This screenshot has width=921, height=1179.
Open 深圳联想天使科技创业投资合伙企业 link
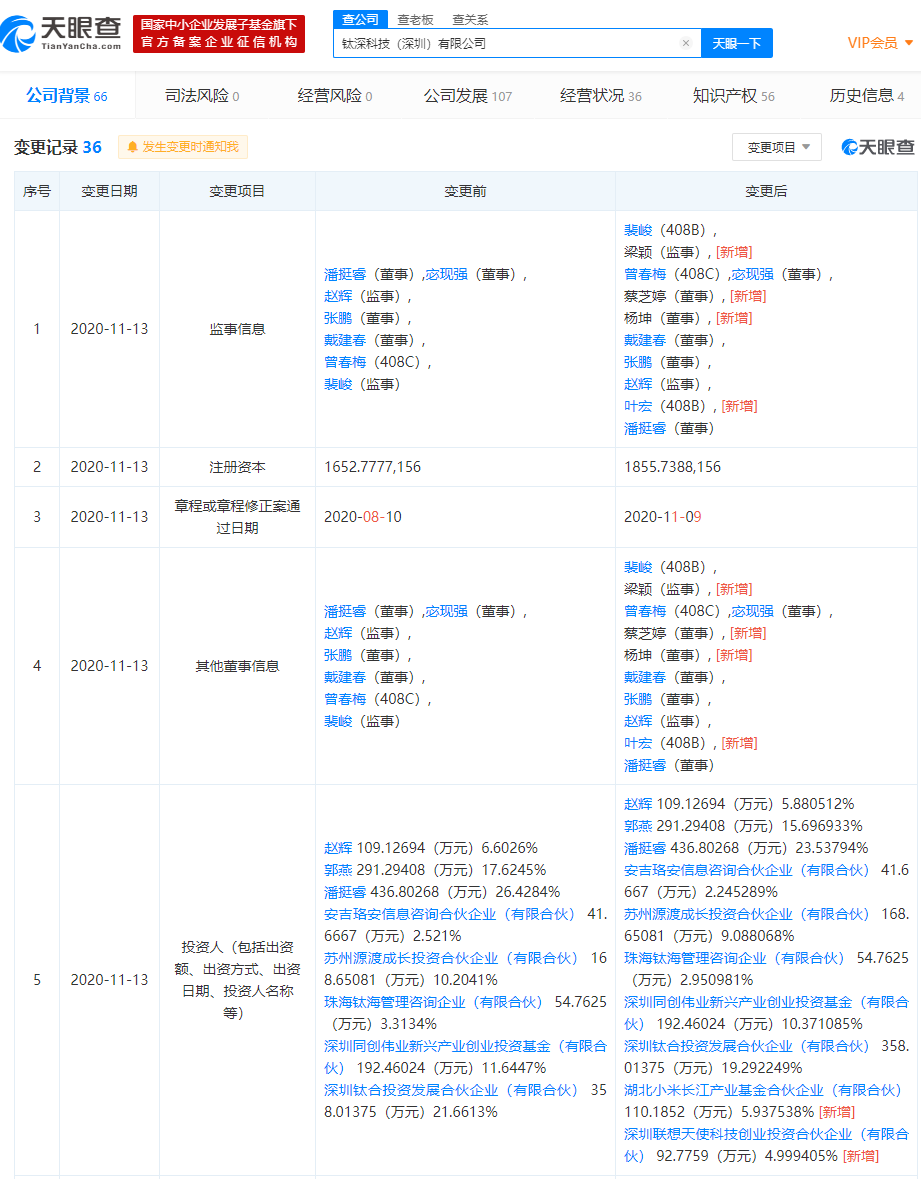pyautogui.click(x=766, y=1144)
